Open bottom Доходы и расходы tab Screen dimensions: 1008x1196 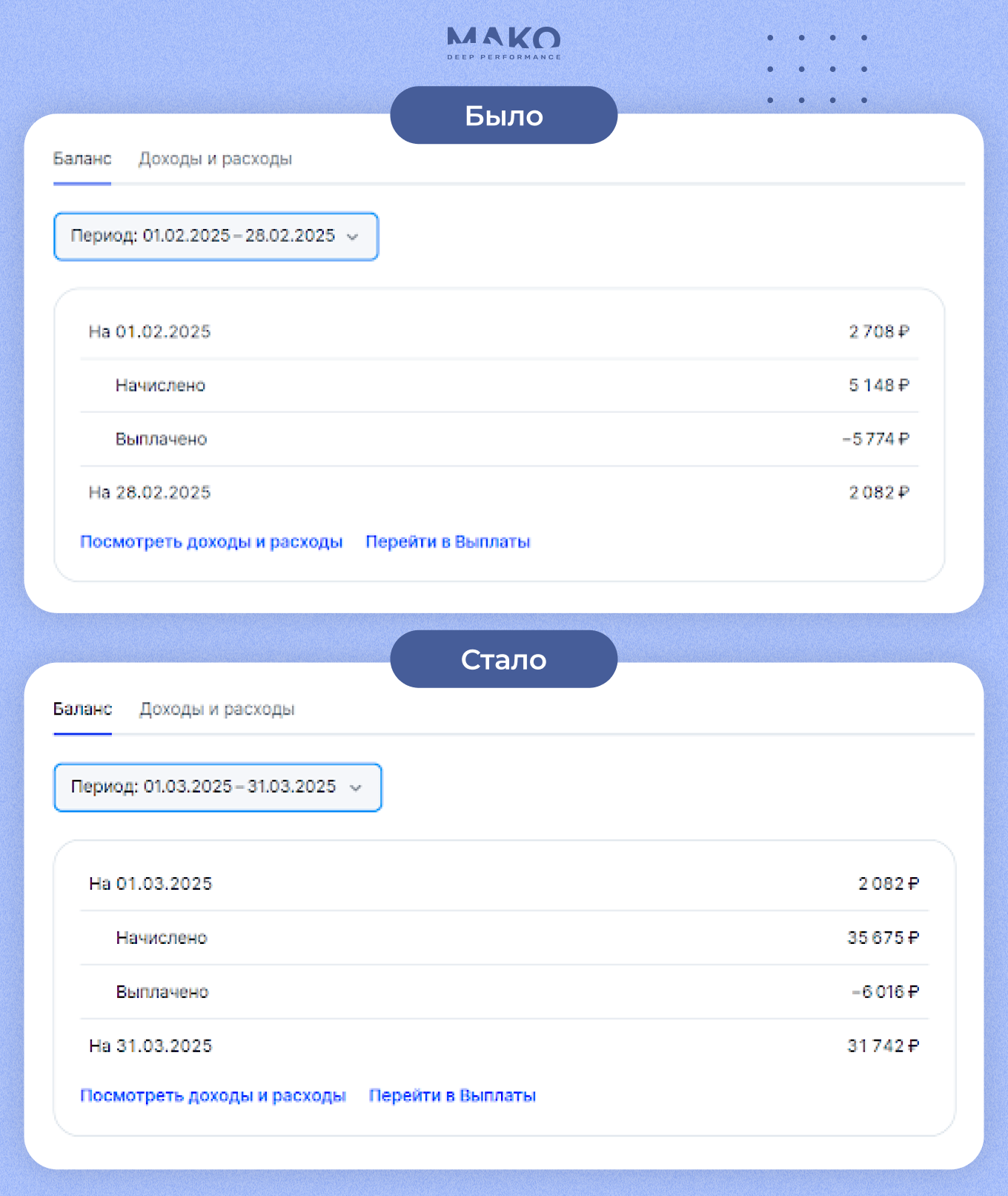click(x=217, y=709)
